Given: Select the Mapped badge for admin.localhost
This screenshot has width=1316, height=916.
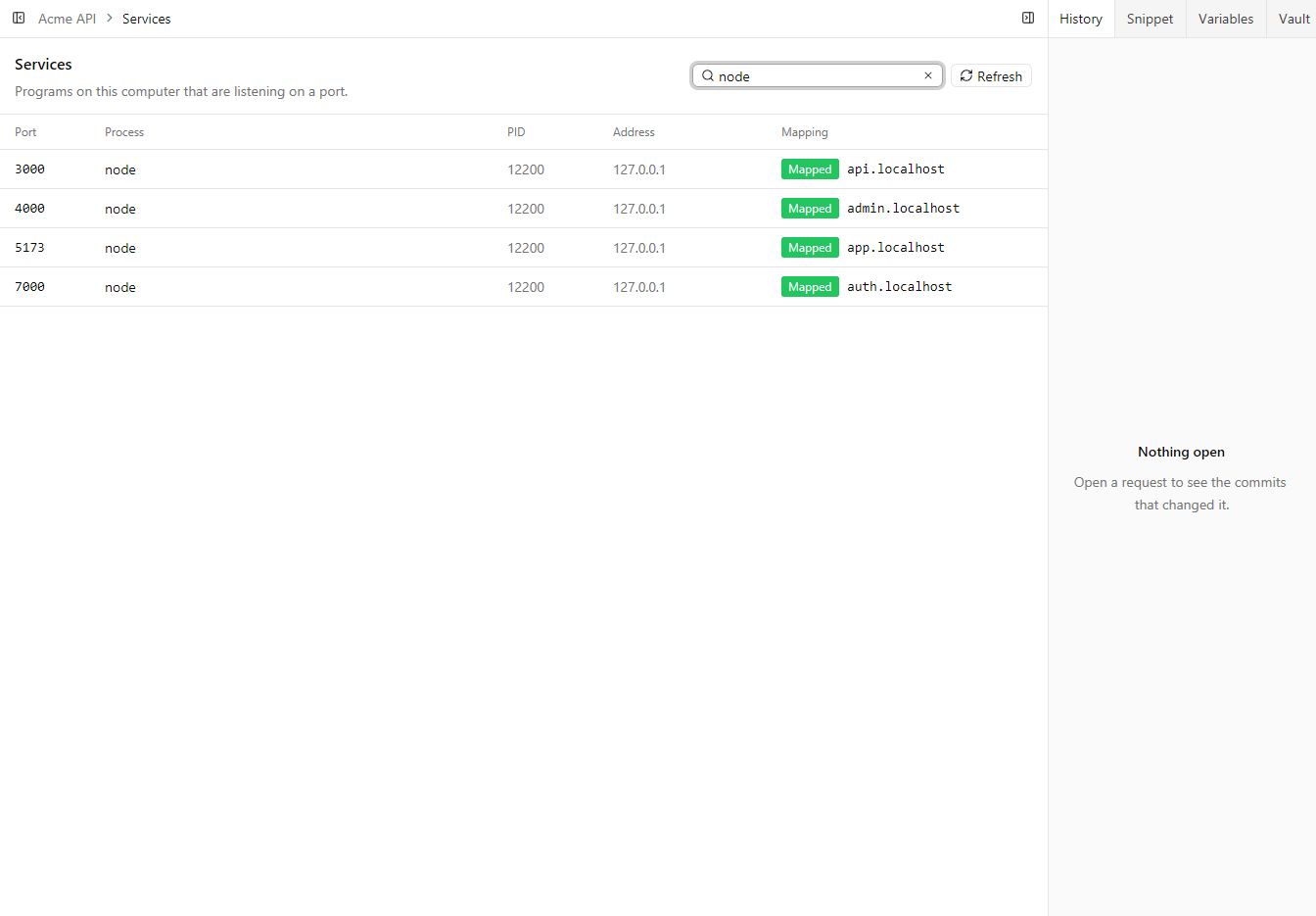Looking at the screenshot, I should pos(810,209).
